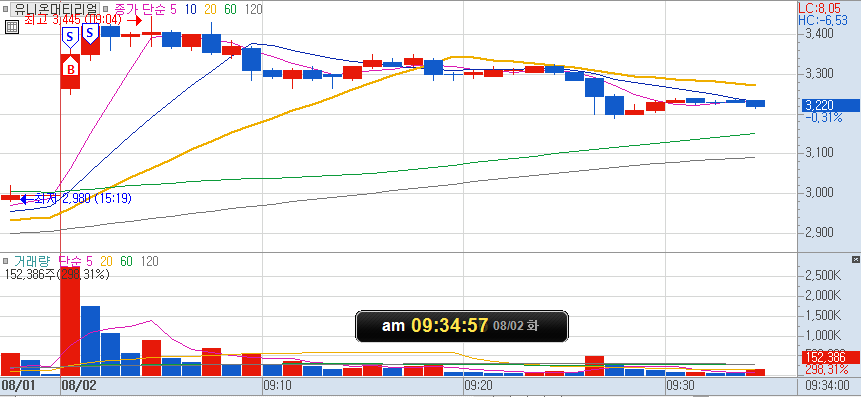Click the 2,500K volume axis label
Viewport: 861px width, 397px height.
coord(822,275)
